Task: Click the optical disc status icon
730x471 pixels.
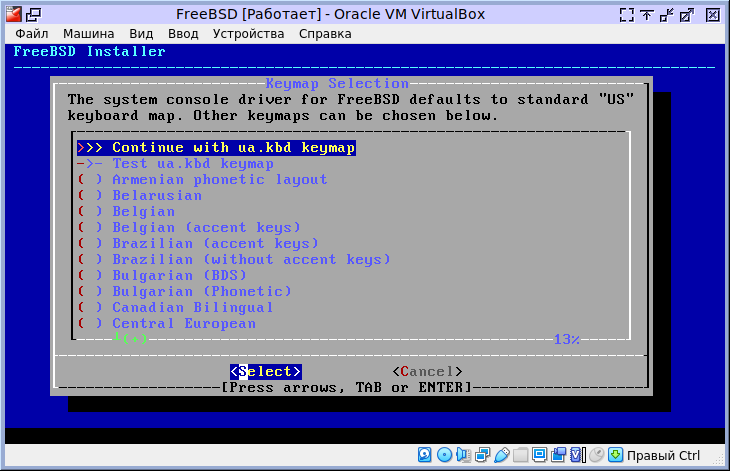Action: (x=444, y=455)
